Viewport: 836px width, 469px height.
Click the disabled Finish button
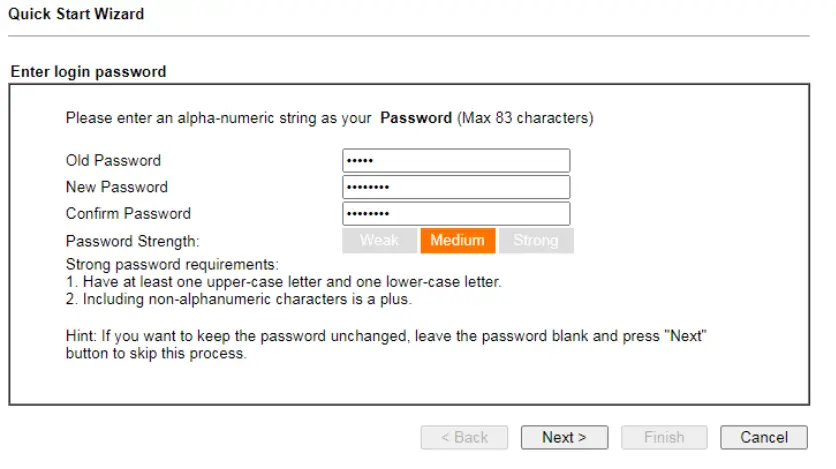click(x=664, y=437)
